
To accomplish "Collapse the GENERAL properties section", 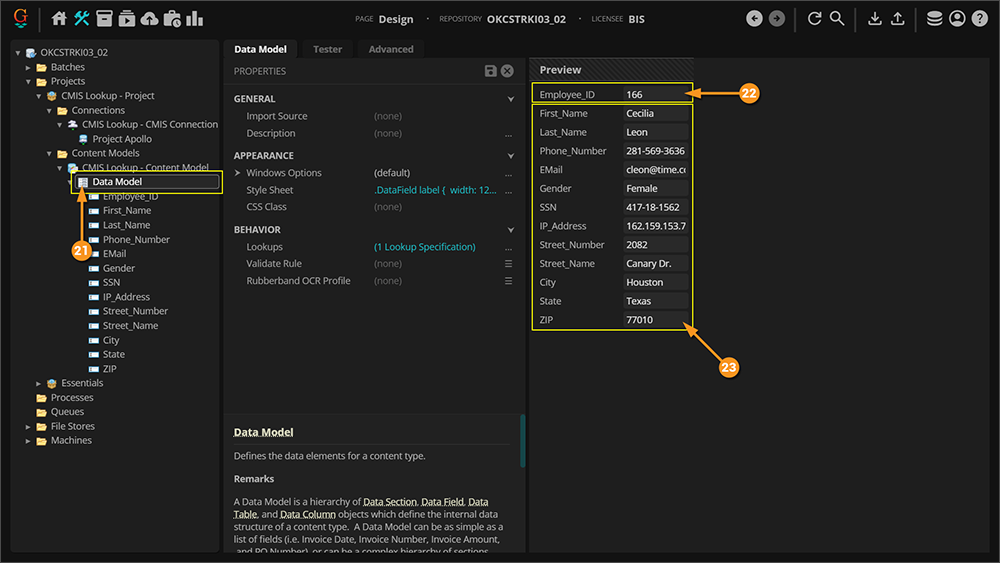I will (x=511, y=99).
